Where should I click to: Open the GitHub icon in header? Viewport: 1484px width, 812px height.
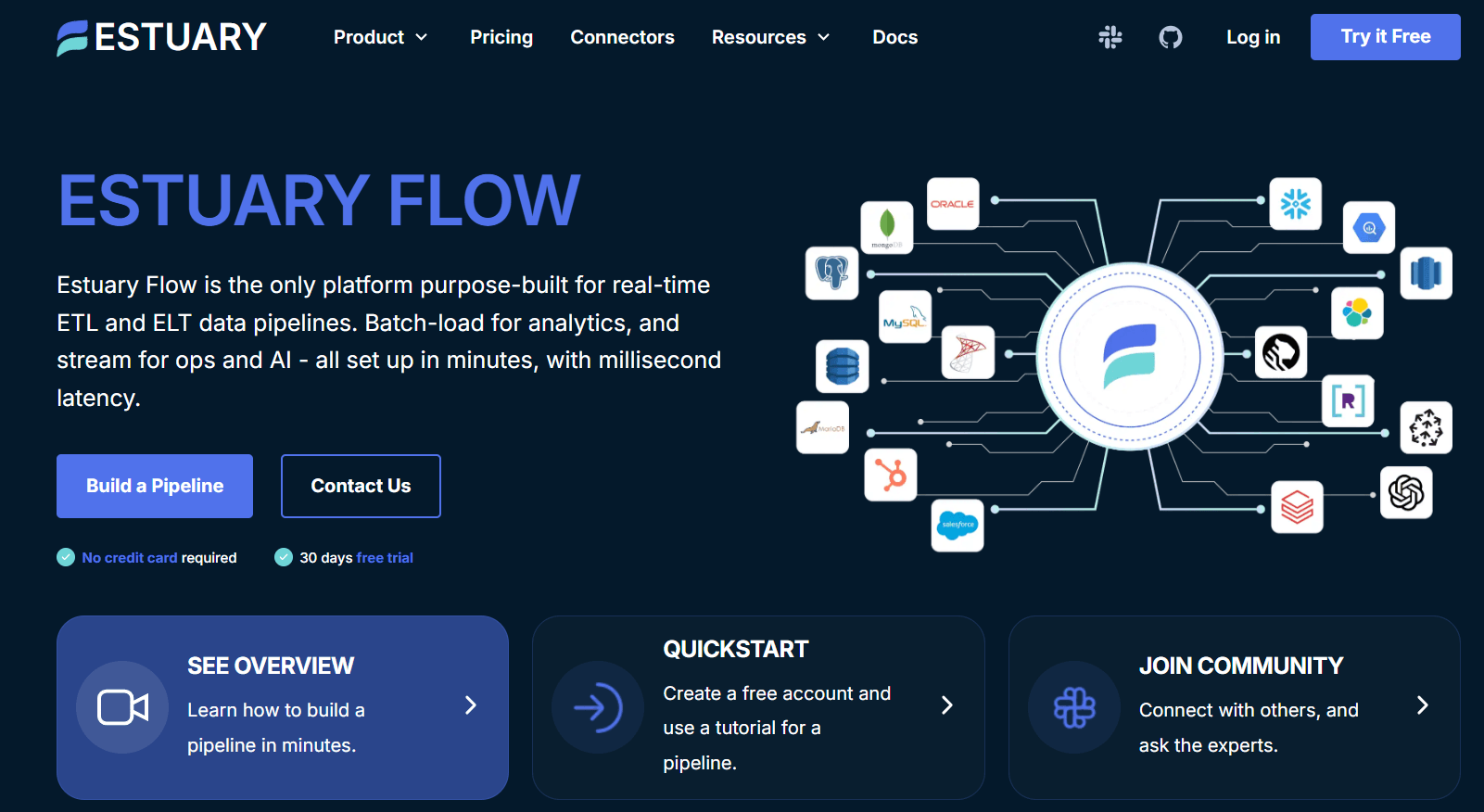pos(1171,37)
